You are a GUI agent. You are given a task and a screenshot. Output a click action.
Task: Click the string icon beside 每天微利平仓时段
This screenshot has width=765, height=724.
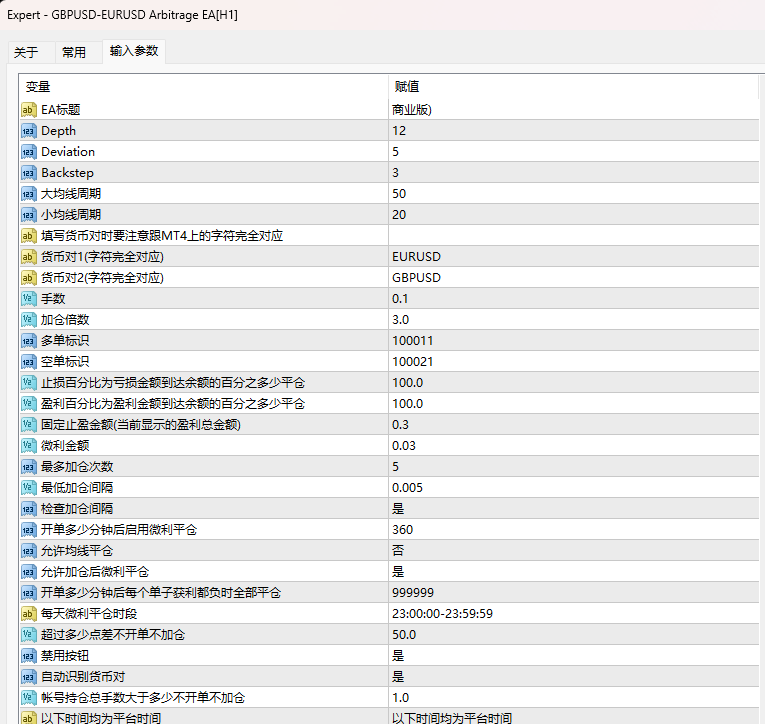(29, 613)
